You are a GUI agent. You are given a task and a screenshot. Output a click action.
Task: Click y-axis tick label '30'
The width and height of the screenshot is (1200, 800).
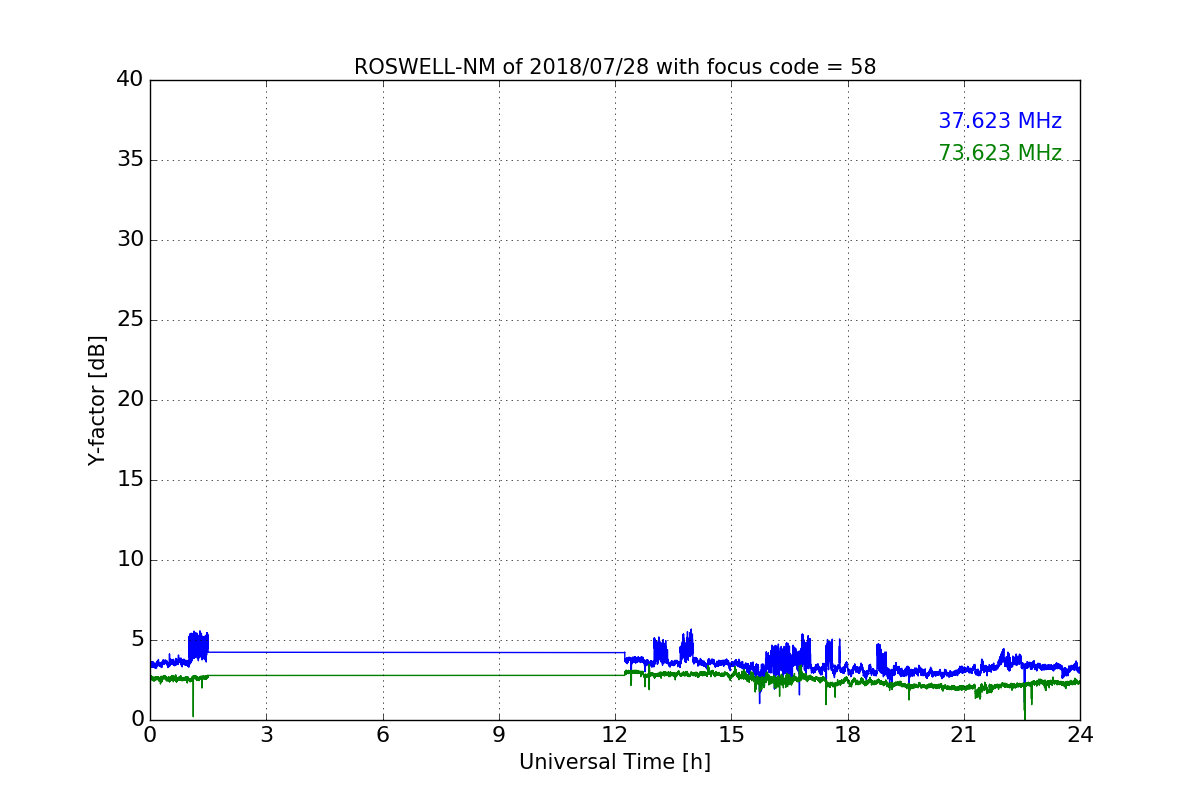[130, 240]
